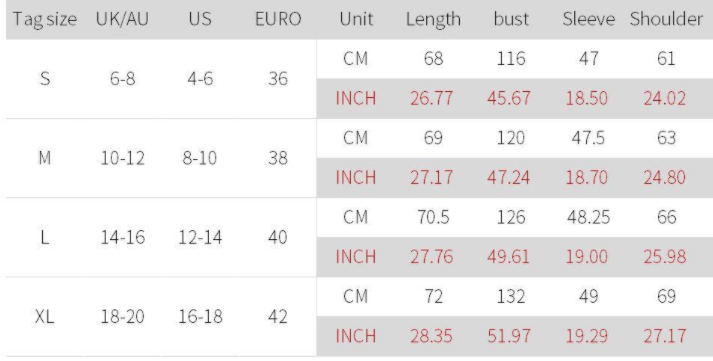The width and height of the screenshot is (713, 361).
Task: Select the S tag size cell
Action: tap(45, 79)
